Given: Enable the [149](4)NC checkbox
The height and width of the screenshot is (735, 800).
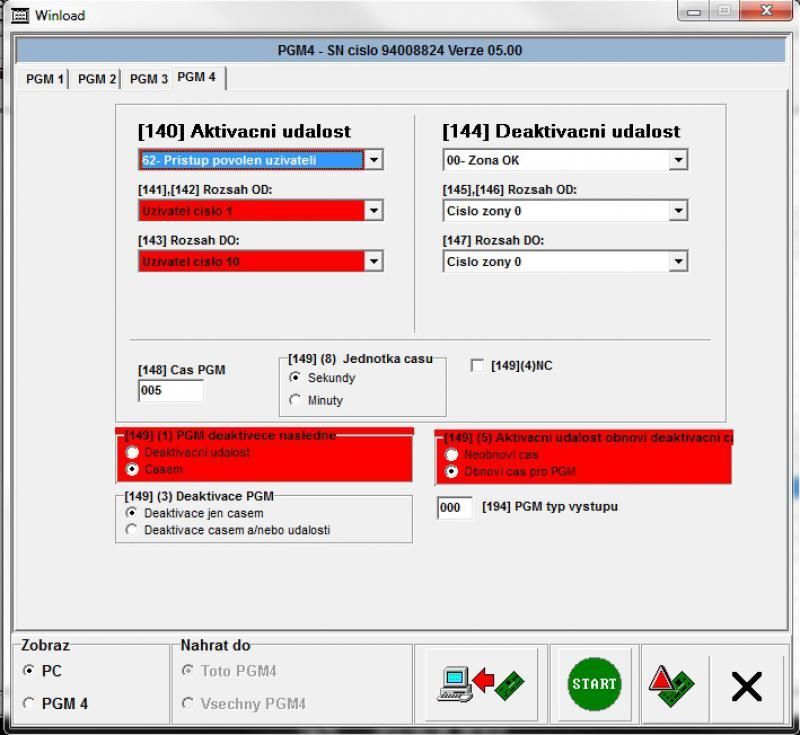Looking at the screenshot, I should [477, 366].
